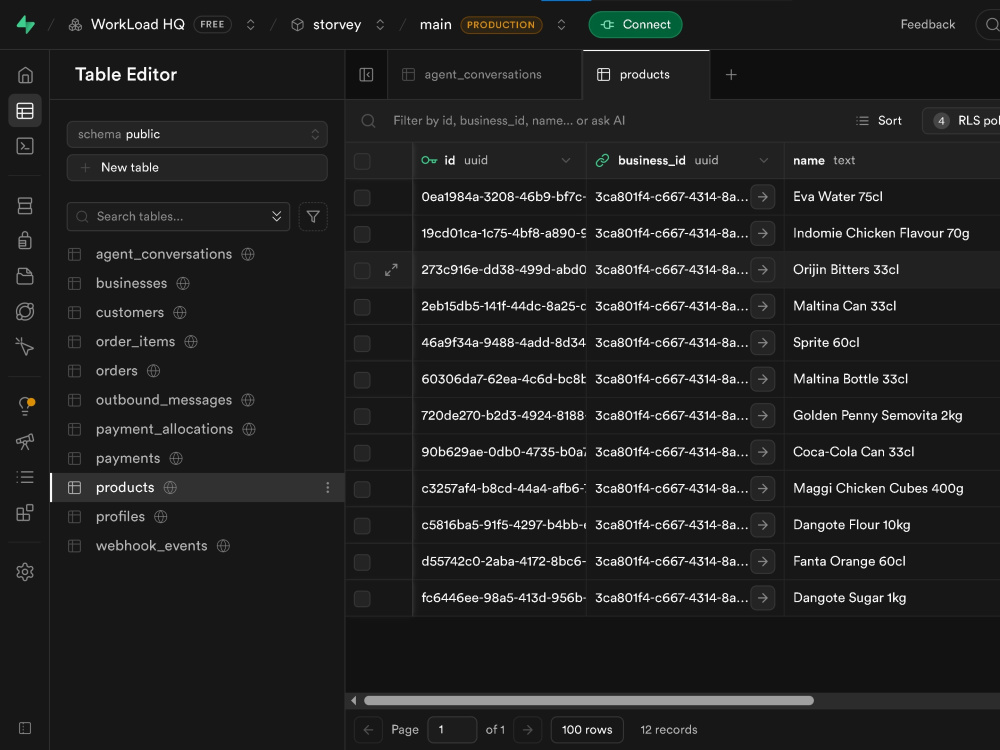The width and height of the screenshot is (1000, 750).
Task: Expand the id column header menu
Action: pyautogui.click(x=566, y=161)
